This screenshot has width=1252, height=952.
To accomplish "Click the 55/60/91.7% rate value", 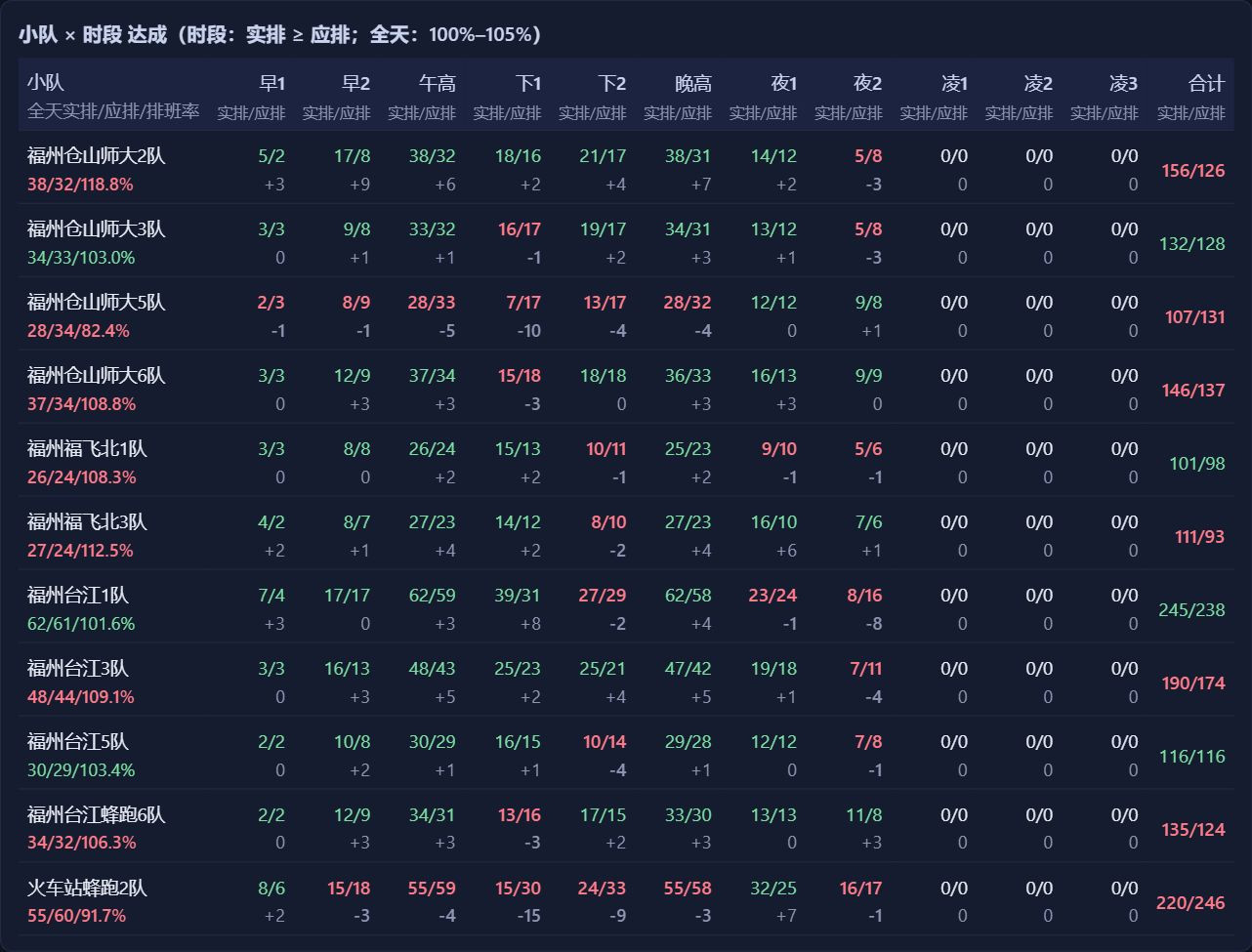I will coord(76,915).
